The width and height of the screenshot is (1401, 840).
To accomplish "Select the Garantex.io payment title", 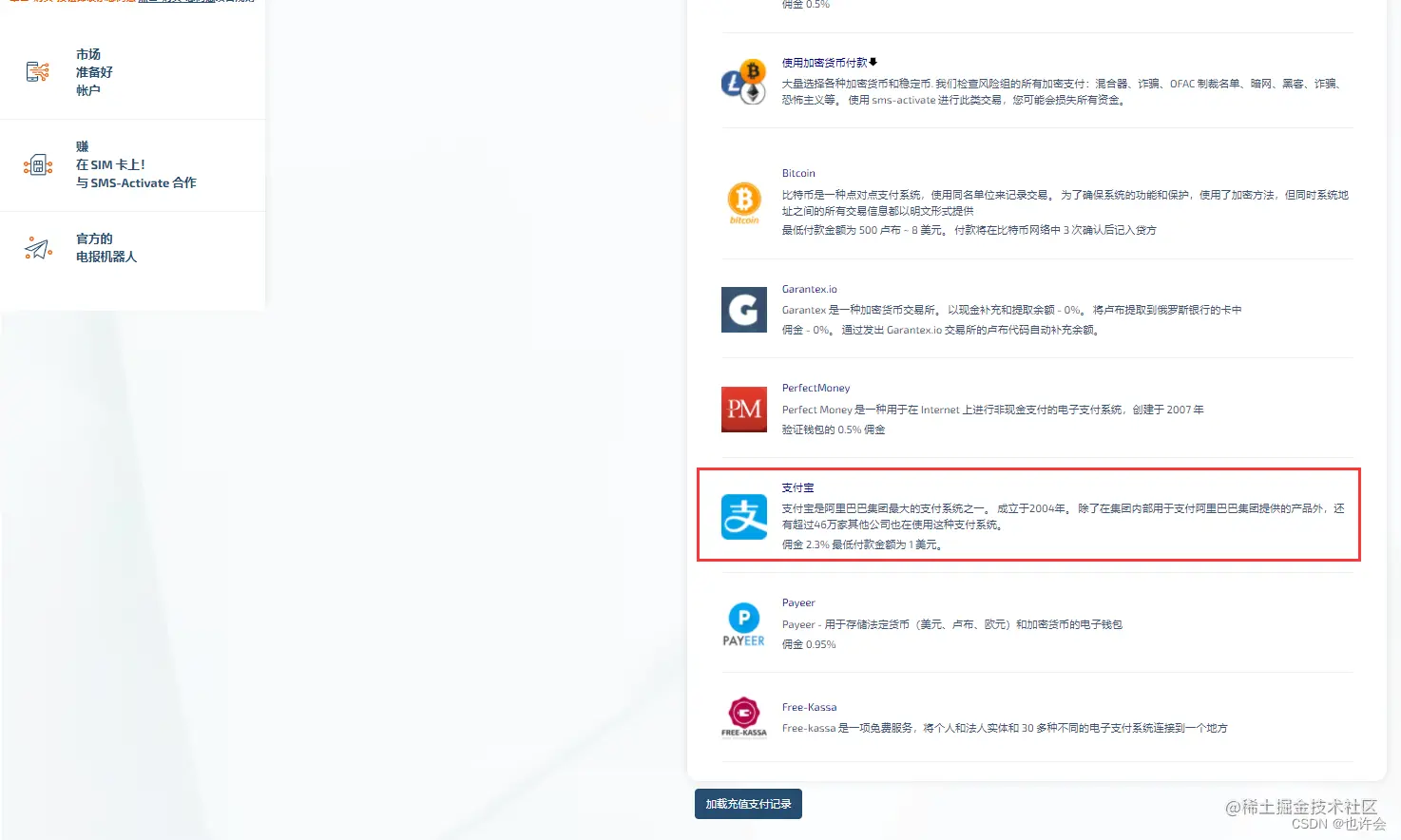I will [810, 289].
